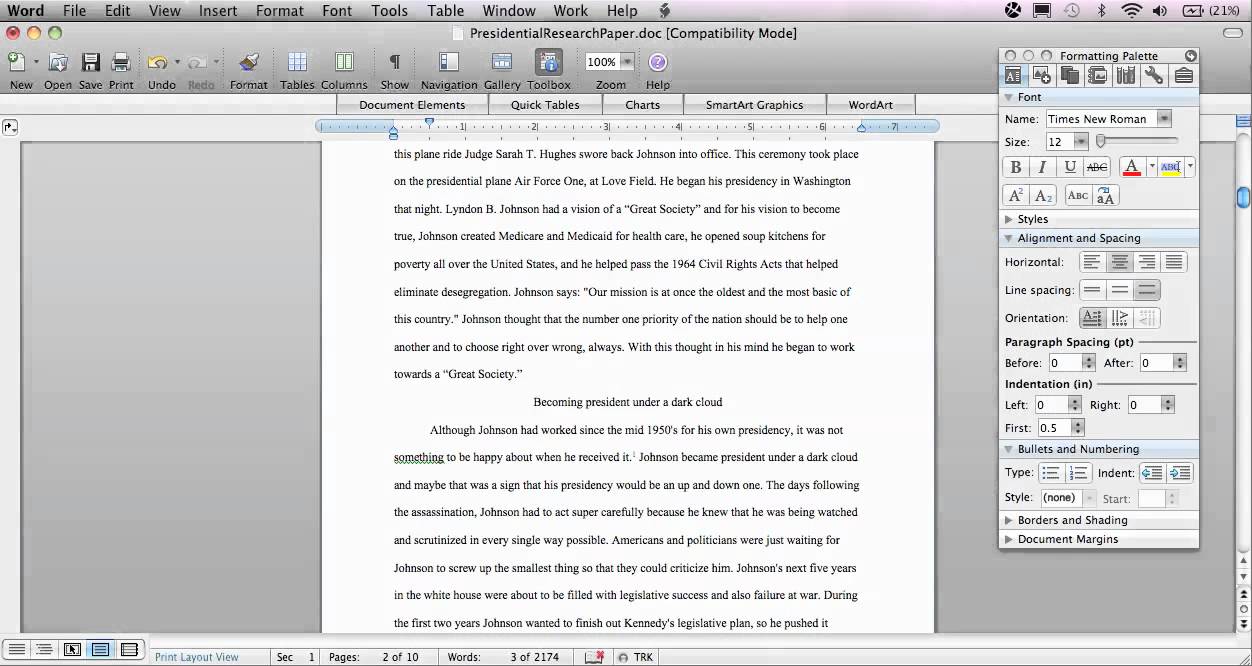The height and width of the screenshot is (666, 1252).
Task: Toggle Strikethrough formatting
Action: (x=1097, y=167)
